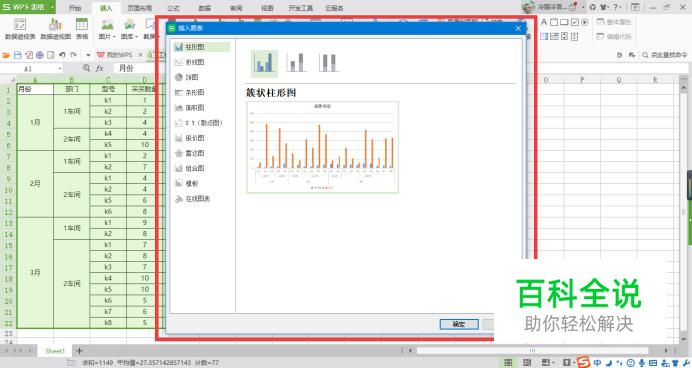Click Sogou input method tray icon

click(583, 362)
